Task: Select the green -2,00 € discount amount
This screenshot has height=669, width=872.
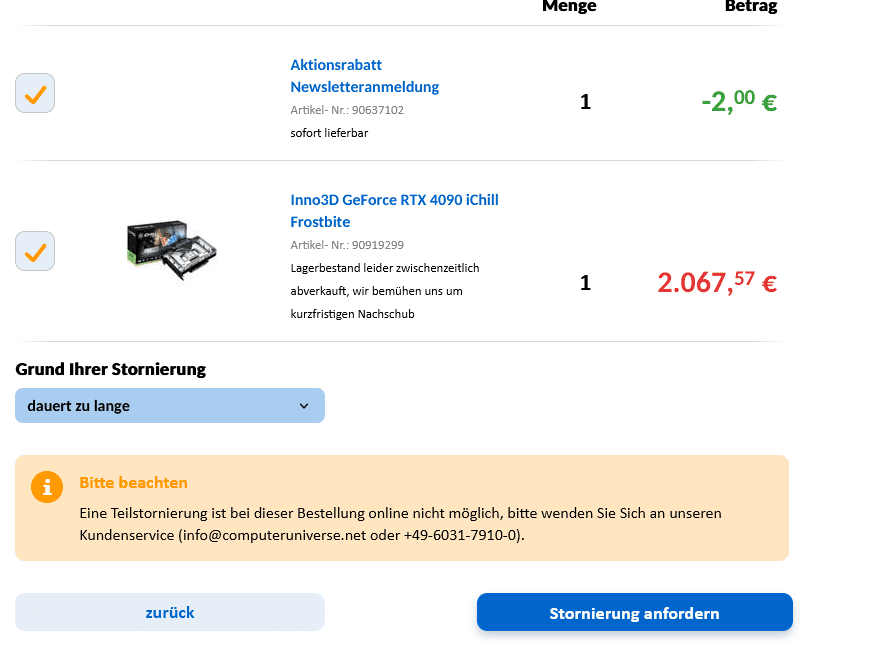Action: [x=739, y=101]
